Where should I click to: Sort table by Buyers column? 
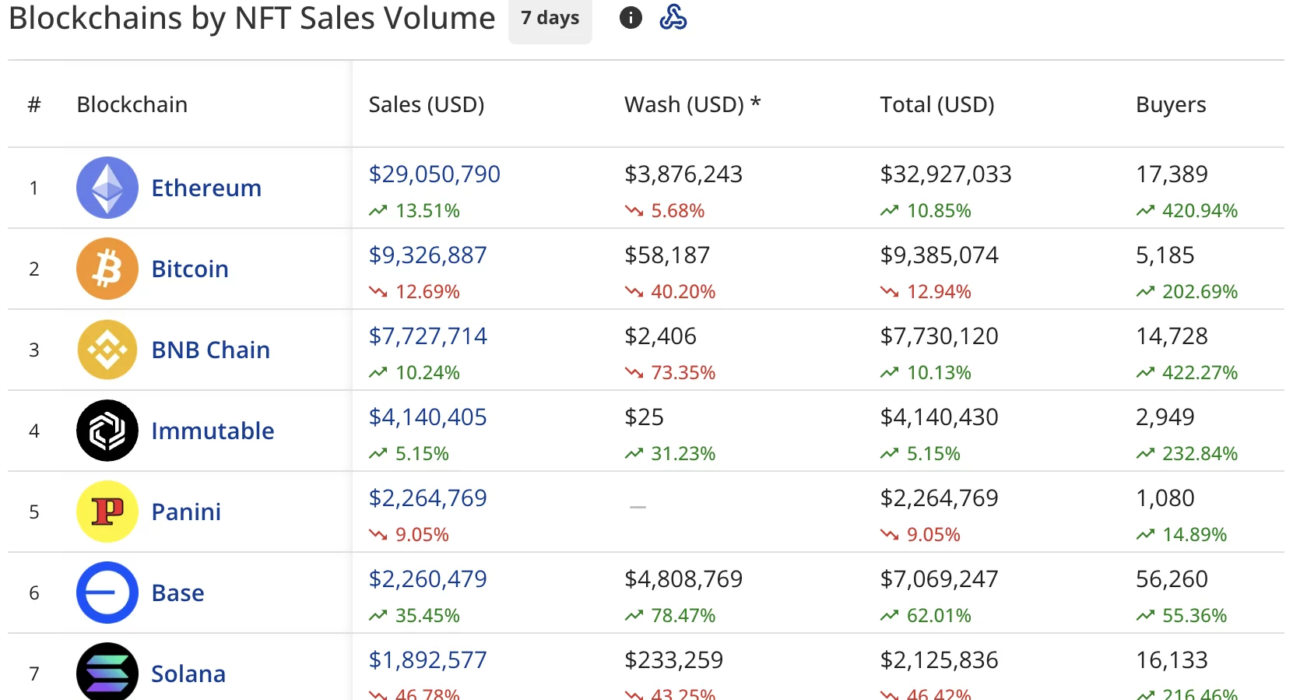[1171, 105]
